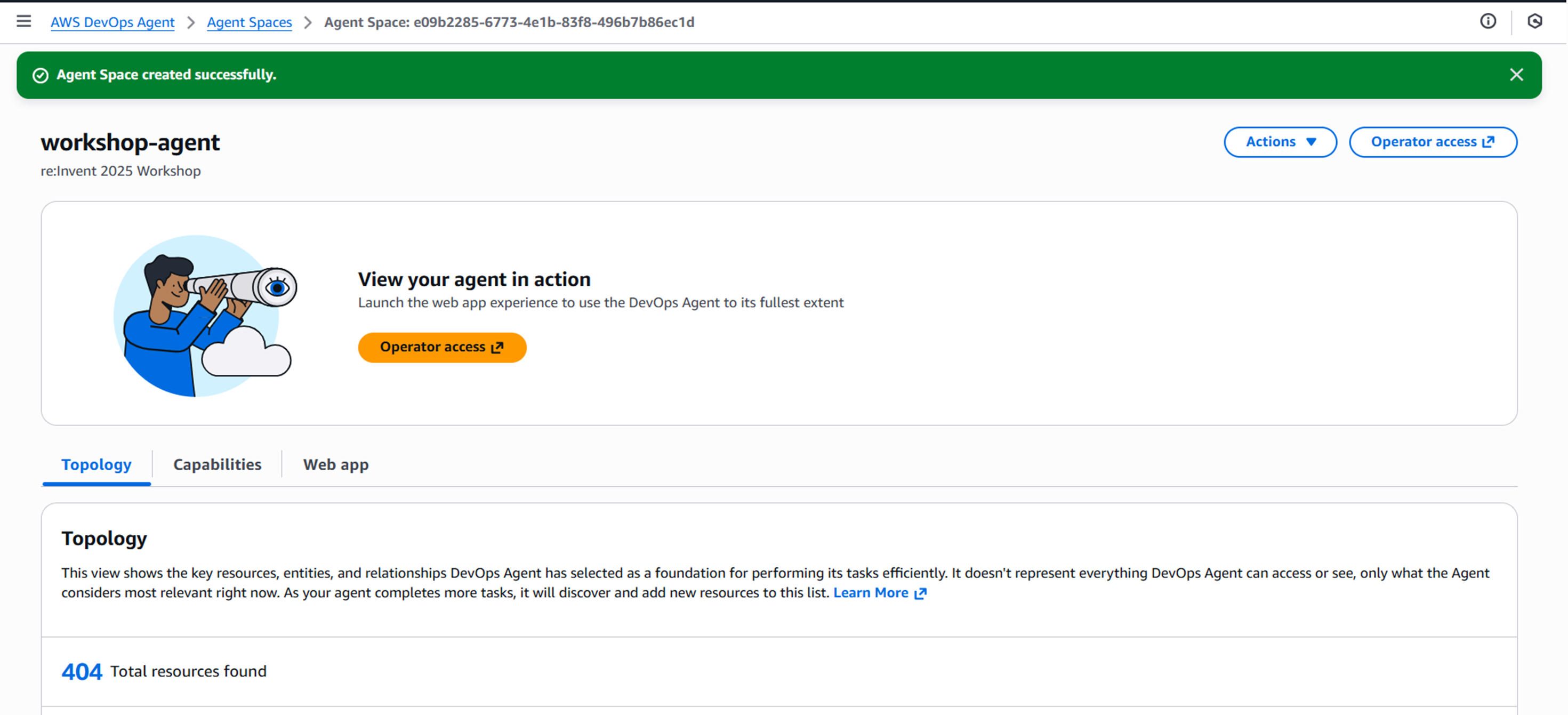1568x715 pixels.
Task: Go to AWS DevOps Agent breadcrumb
Action: coord(112,22)
